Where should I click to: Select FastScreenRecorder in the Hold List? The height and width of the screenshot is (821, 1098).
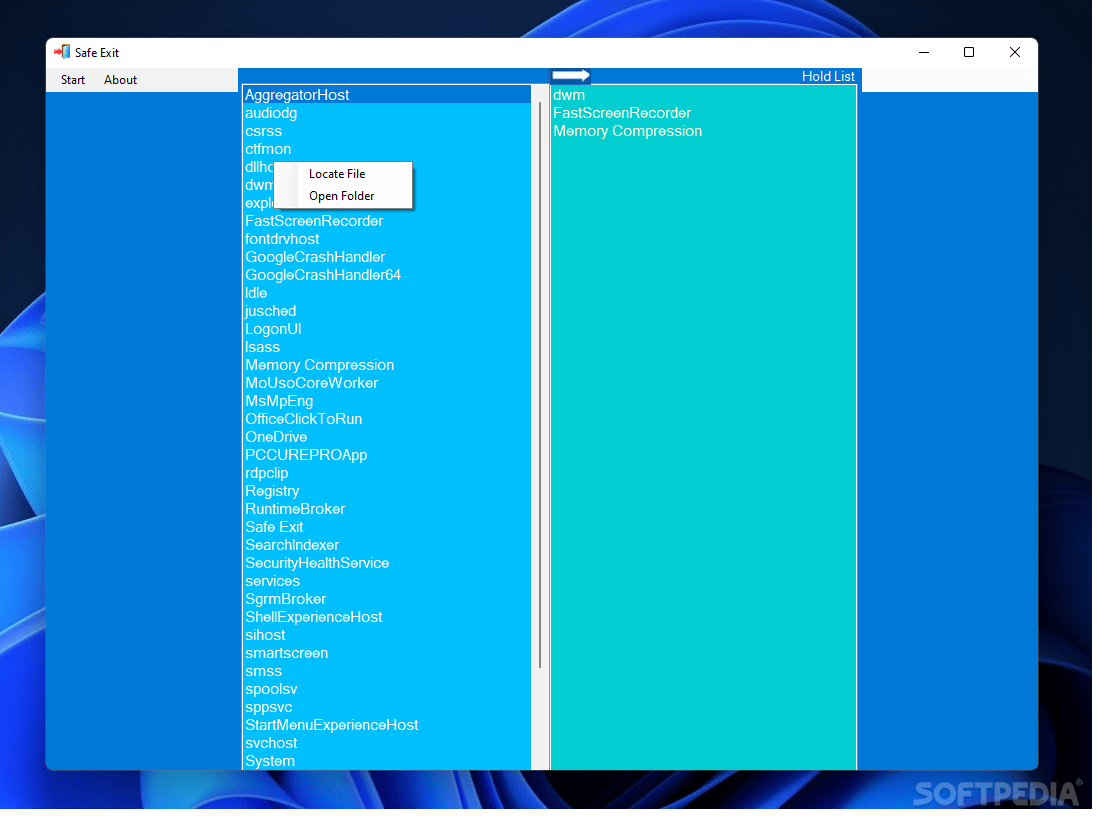pos(706,113)
